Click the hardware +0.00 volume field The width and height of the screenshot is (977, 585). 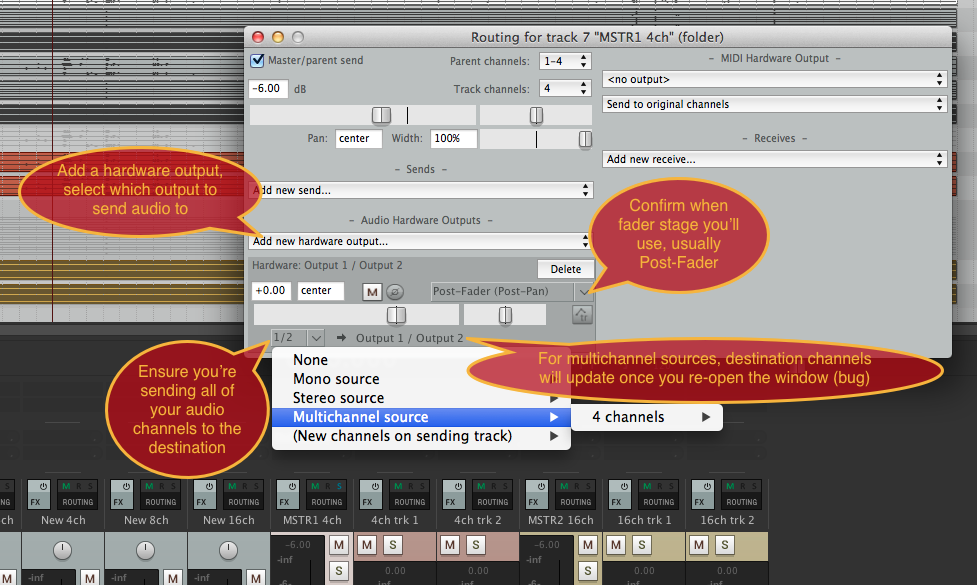tap(272, 291)
